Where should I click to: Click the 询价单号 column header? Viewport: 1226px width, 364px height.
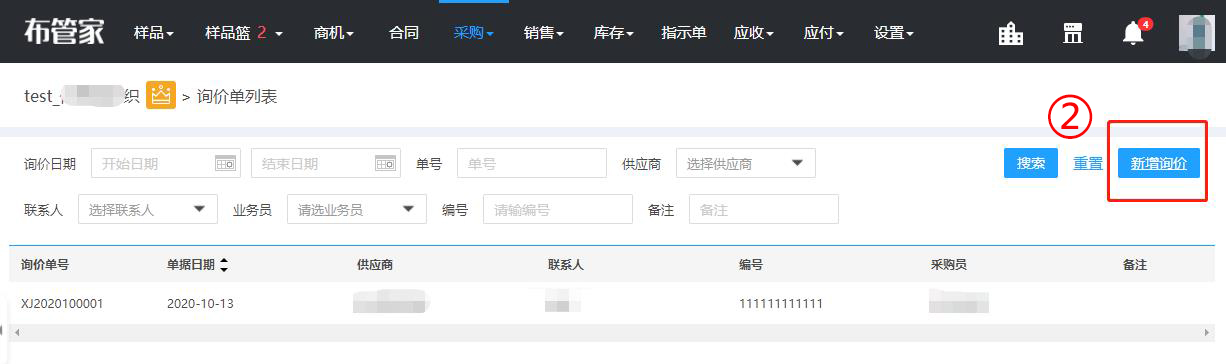pyautogui.click(x=45, y=265)
